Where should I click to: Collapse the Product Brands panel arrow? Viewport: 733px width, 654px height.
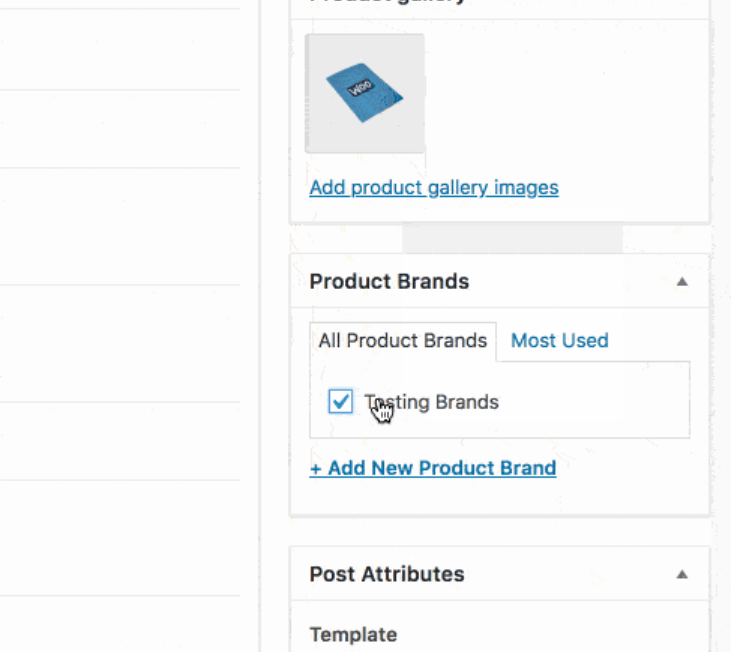682,282
